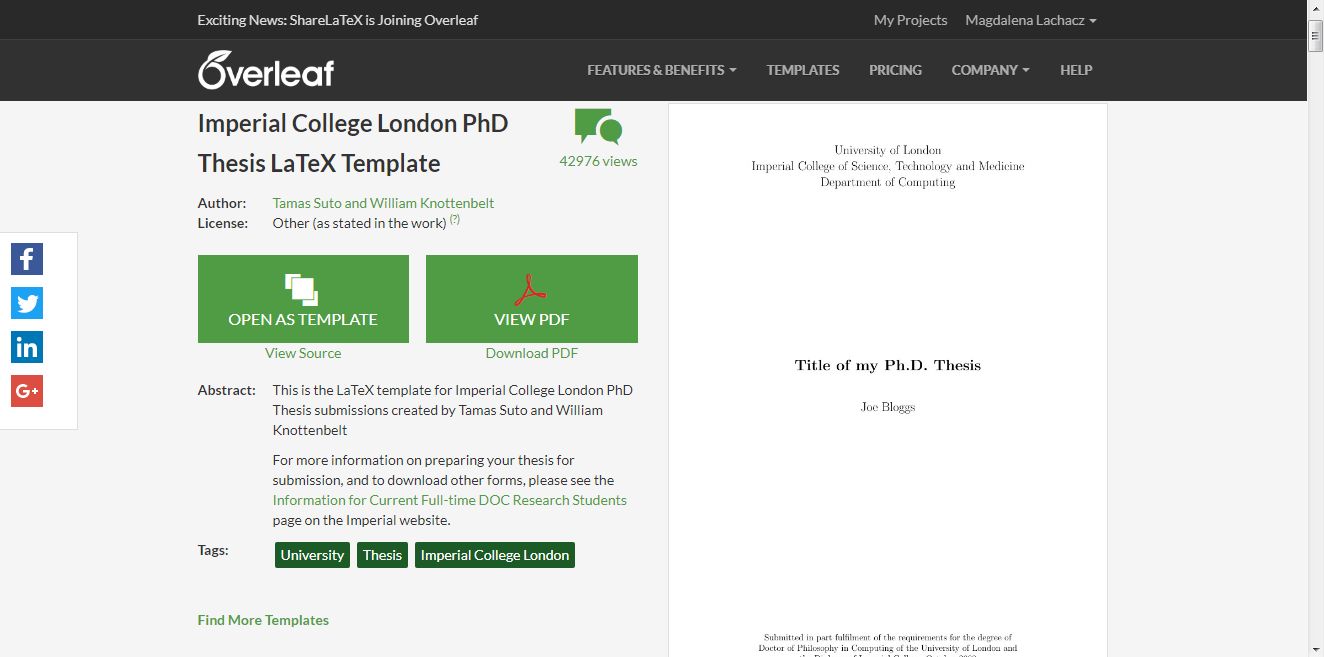Go to My Projects
1324x657 pixels.
pyautogui.click(x=910, y=20)
